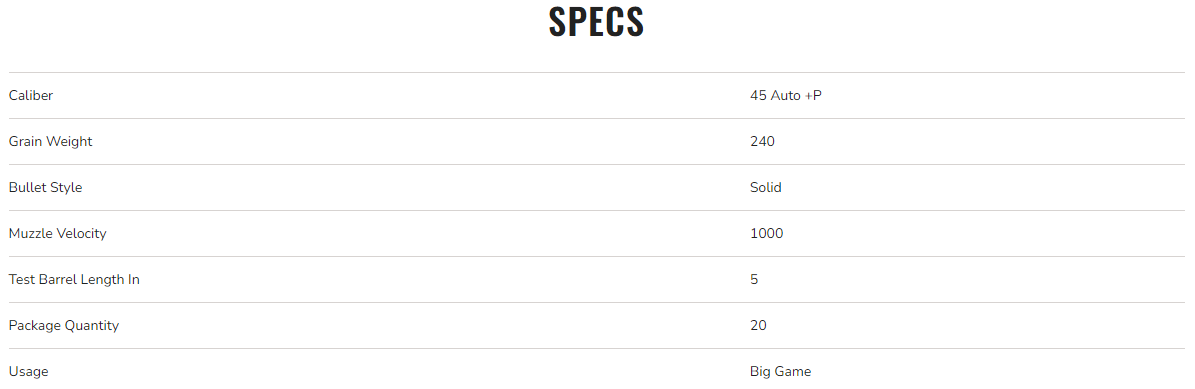Select the Usage label
The image size is (1195, 389).
pyautogui.click(x=28, y=371)
